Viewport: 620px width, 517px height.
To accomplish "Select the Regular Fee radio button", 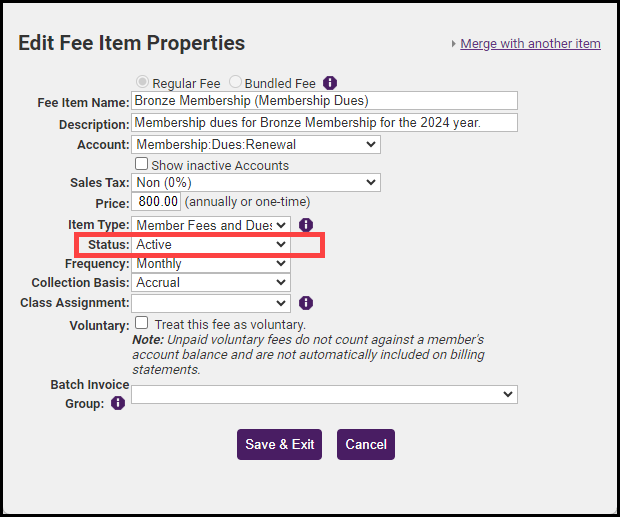I will [142, 83].
